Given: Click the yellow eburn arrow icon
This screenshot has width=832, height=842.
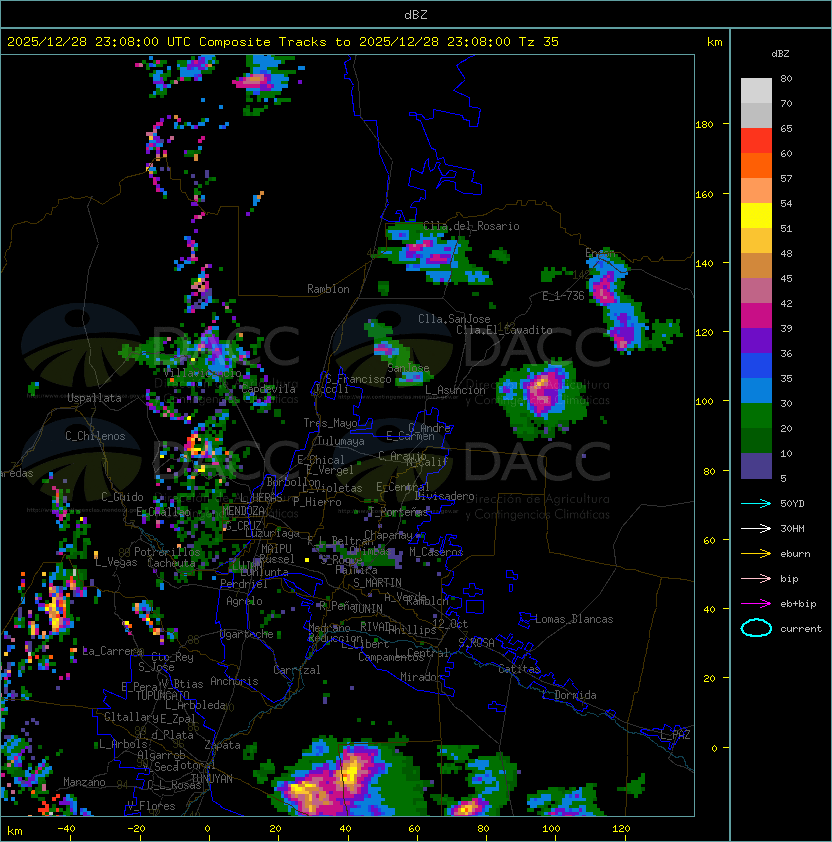Looking at the screenshot, I should (x=756, y=554).
